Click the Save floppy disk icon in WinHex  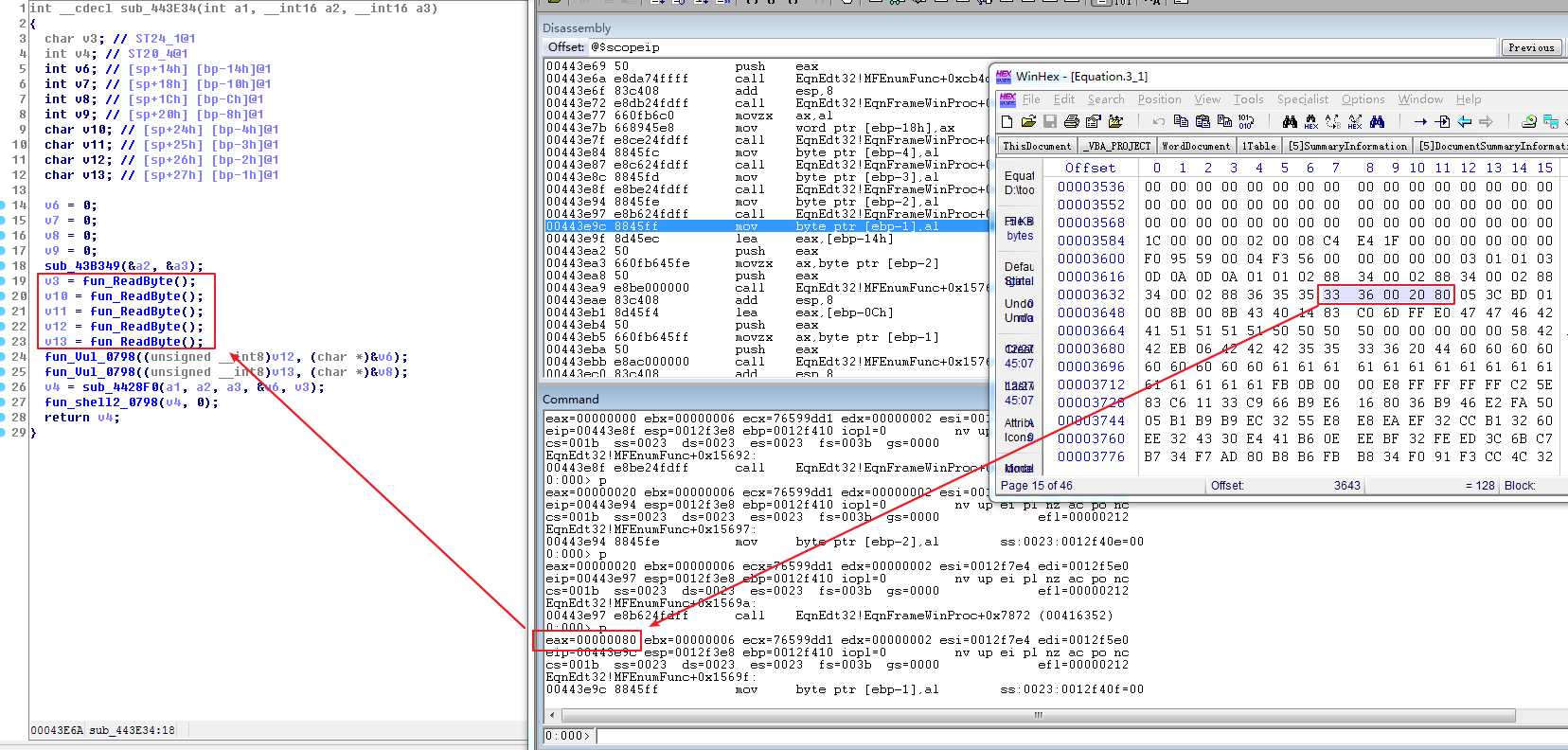click(x=1049, y=121)
